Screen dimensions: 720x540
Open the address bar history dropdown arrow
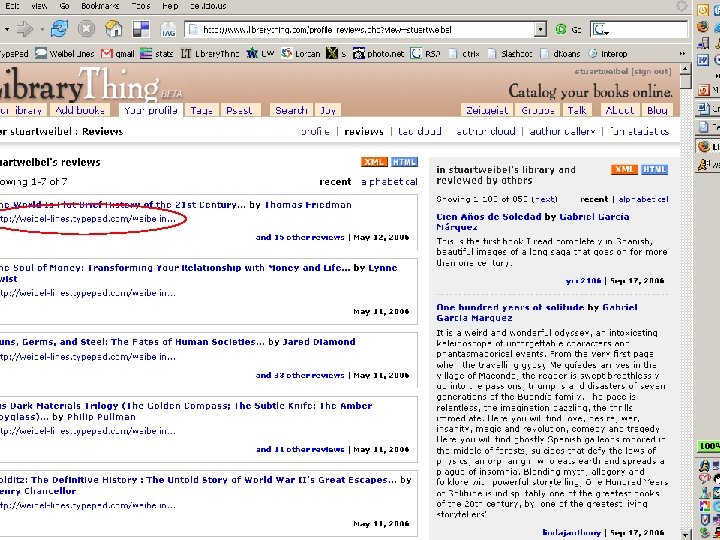[540, 30]
